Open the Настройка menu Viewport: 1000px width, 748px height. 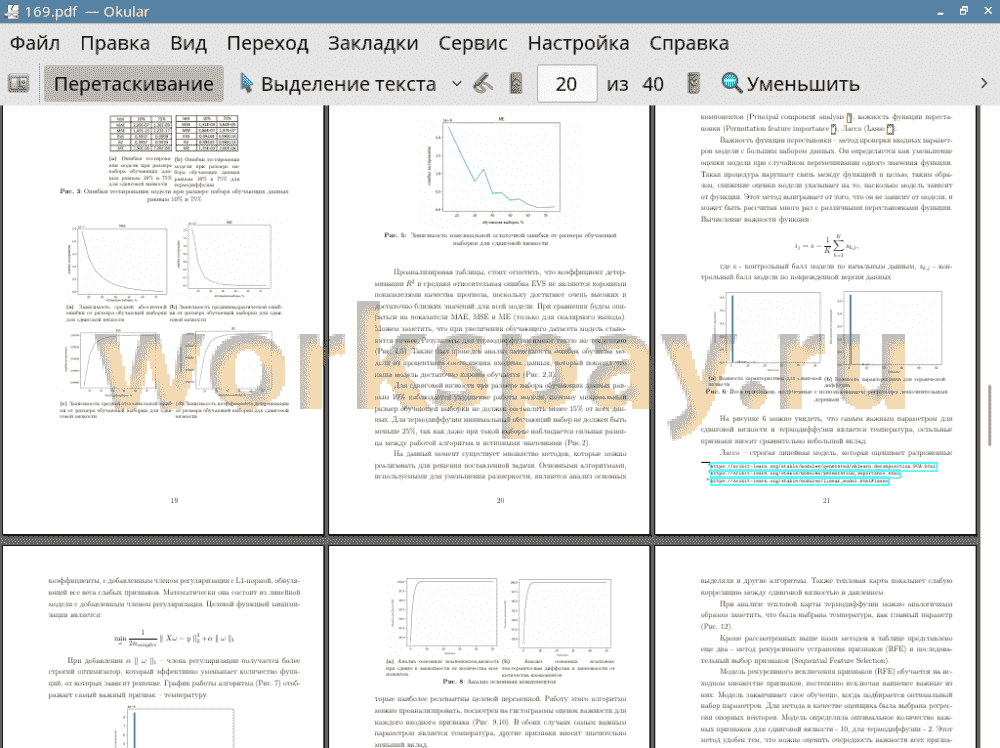click(x=578, y=43)
